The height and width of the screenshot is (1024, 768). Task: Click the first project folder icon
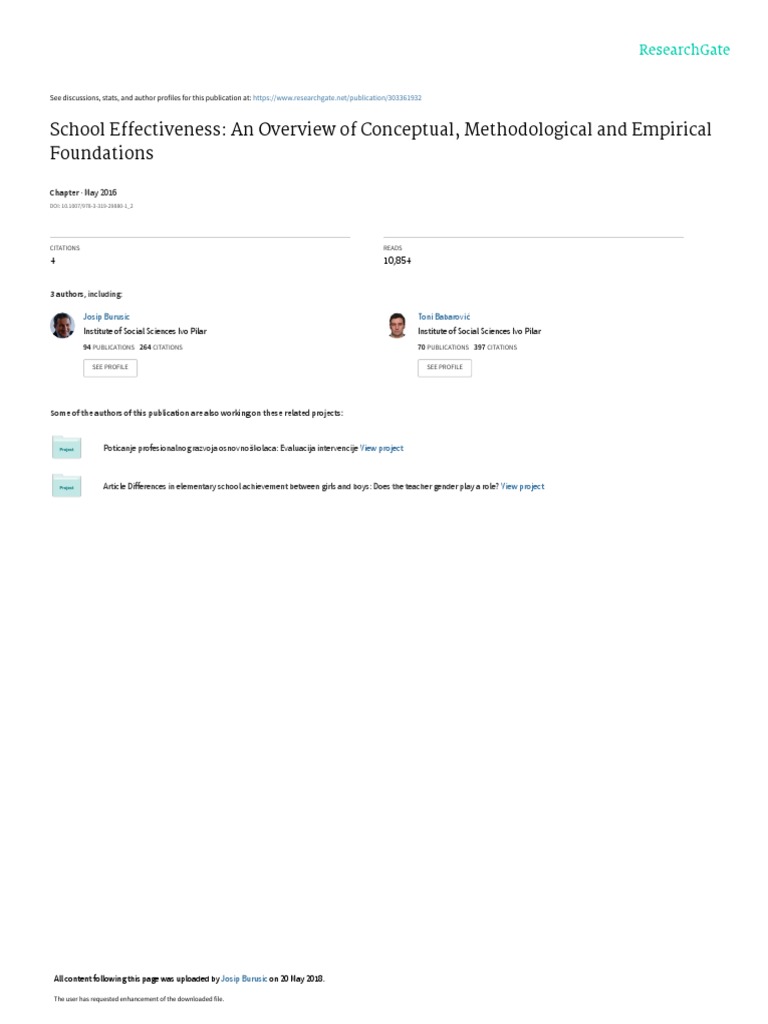pos(66,448)
